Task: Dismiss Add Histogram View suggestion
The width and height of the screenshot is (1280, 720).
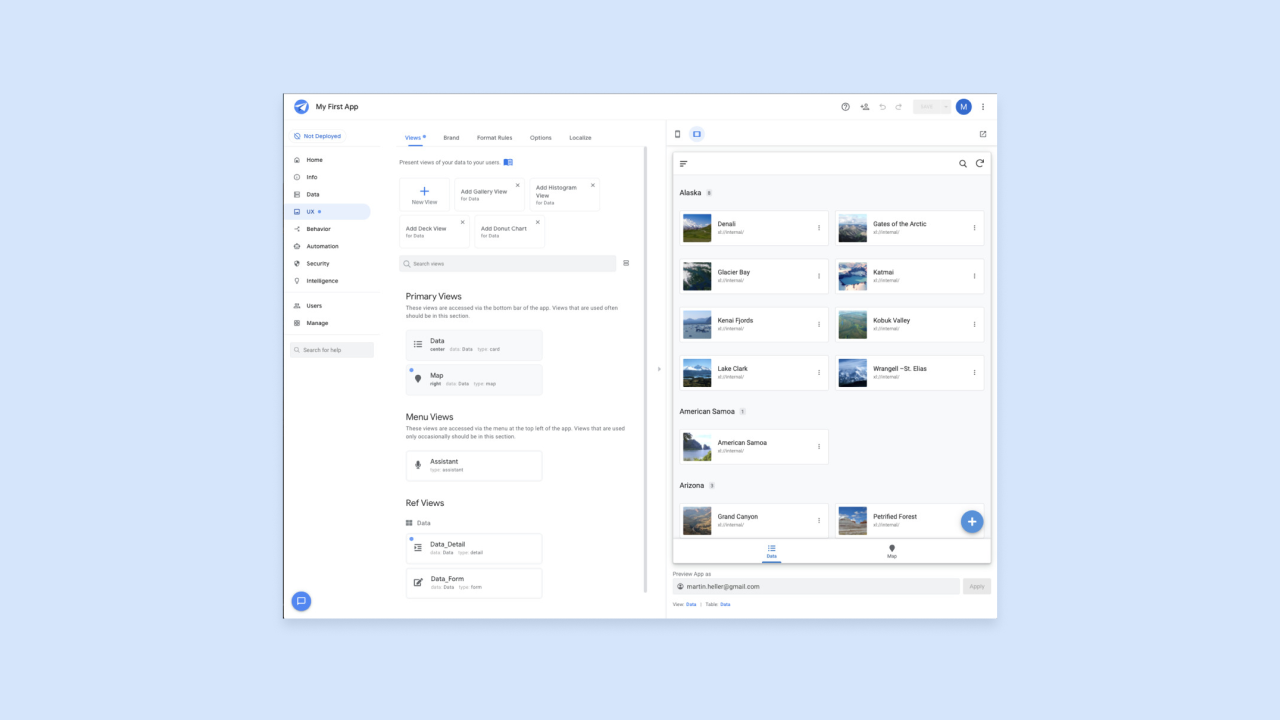Action: tap(592, 185)
